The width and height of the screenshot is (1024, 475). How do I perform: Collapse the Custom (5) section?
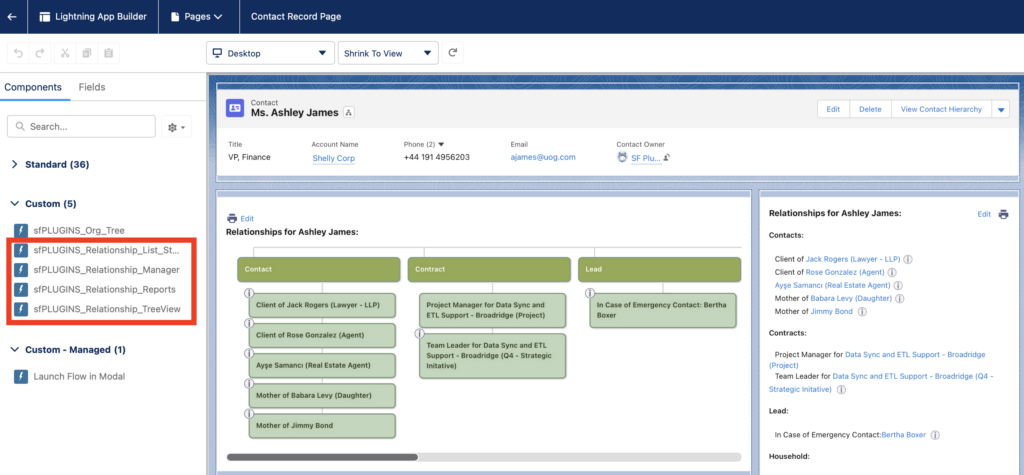(15, 204)
